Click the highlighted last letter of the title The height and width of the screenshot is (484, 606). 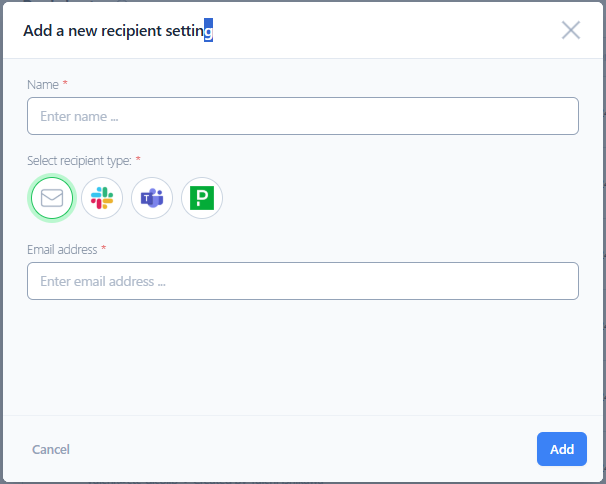209,31
